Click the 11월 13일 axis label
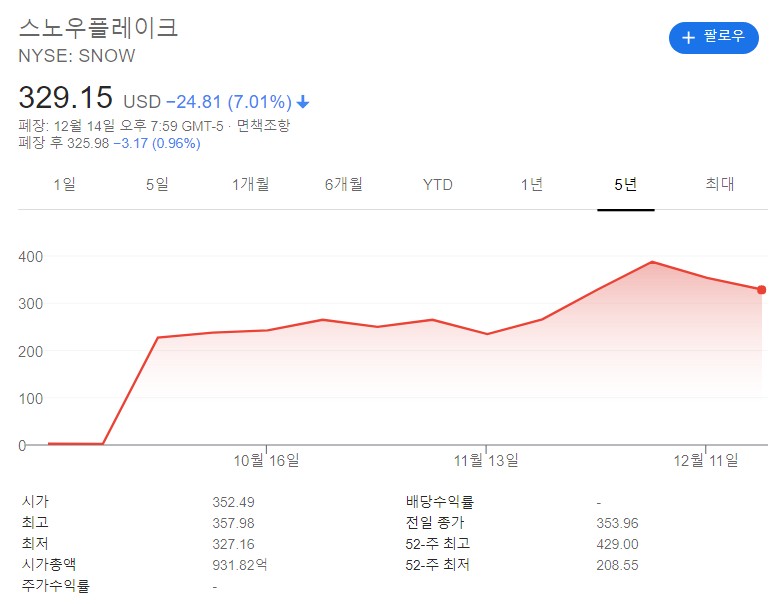The width and height of the screenshot is (776, 604). 486,460
